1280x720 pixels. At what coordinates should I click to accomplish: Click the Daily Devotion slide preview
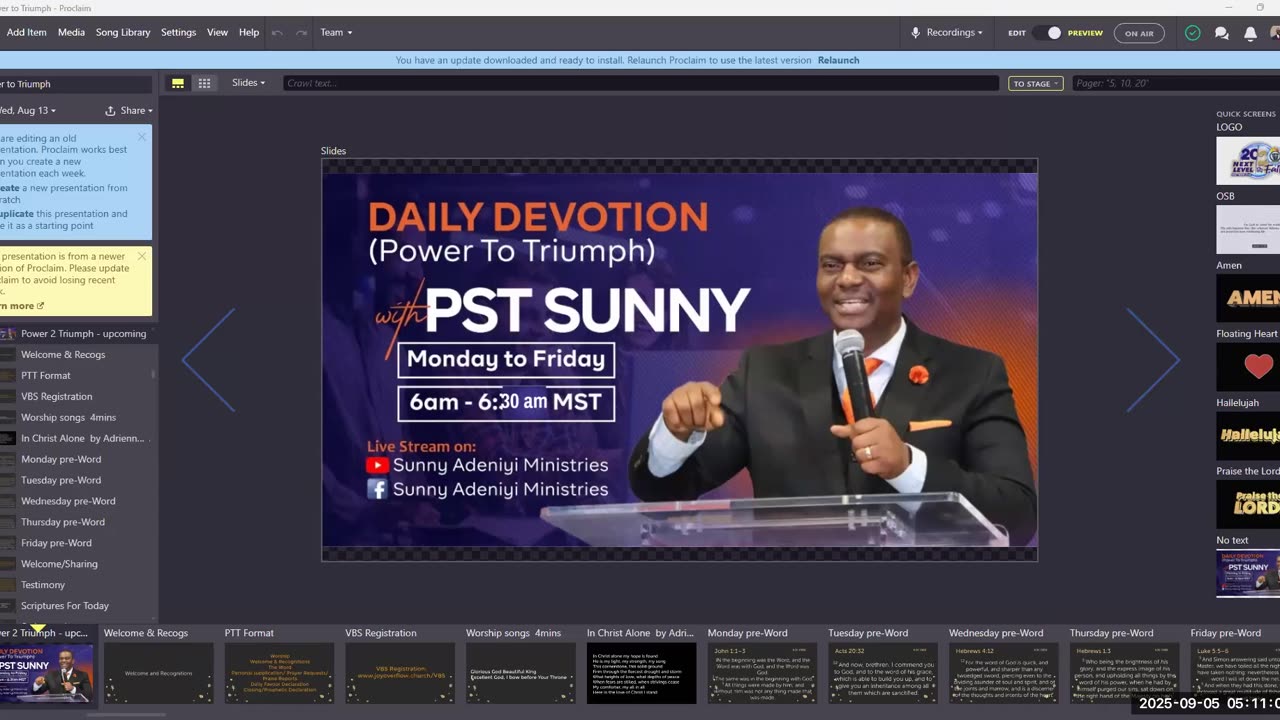(679, 360)
